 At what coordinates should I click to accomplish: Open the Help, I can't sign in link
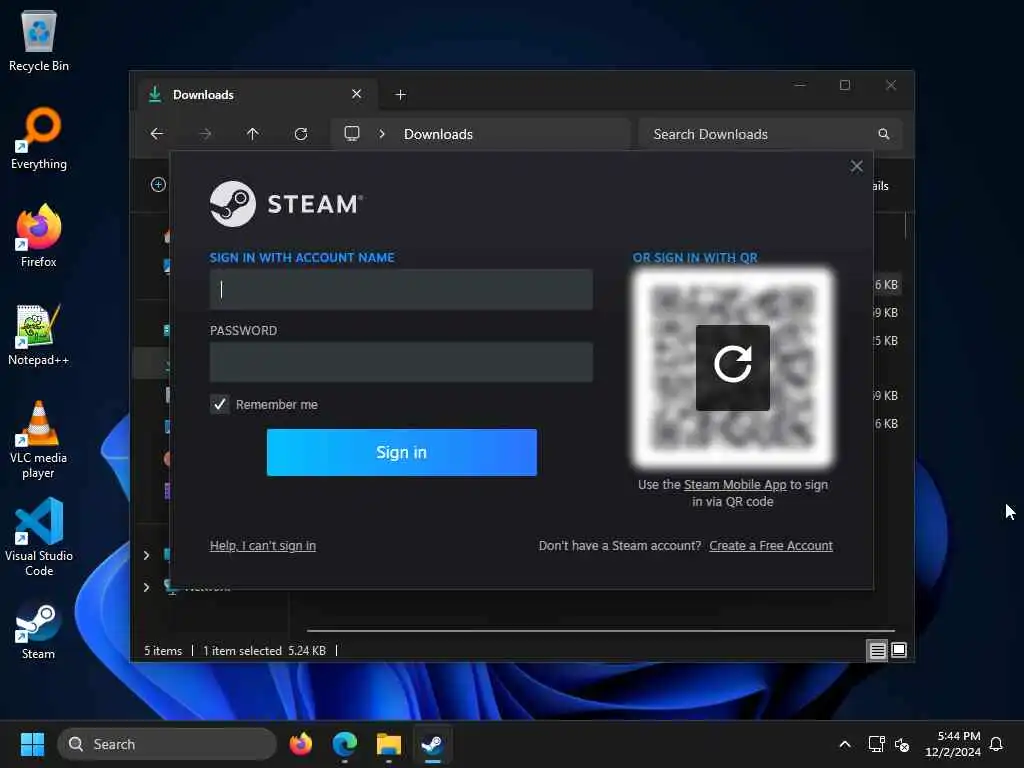[x=263, y=545]
